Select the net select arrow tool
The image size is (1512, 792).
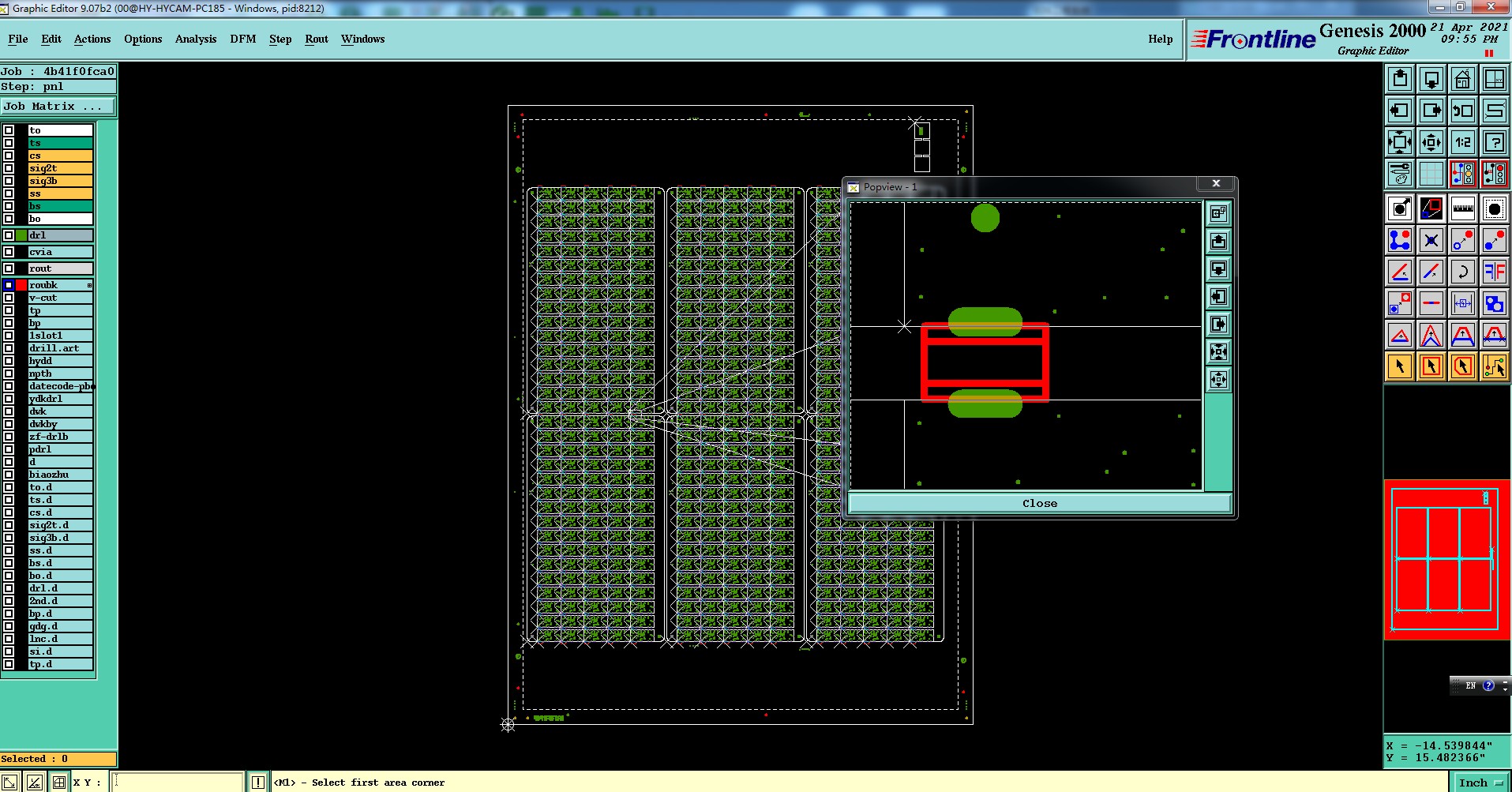[1495, 366]
